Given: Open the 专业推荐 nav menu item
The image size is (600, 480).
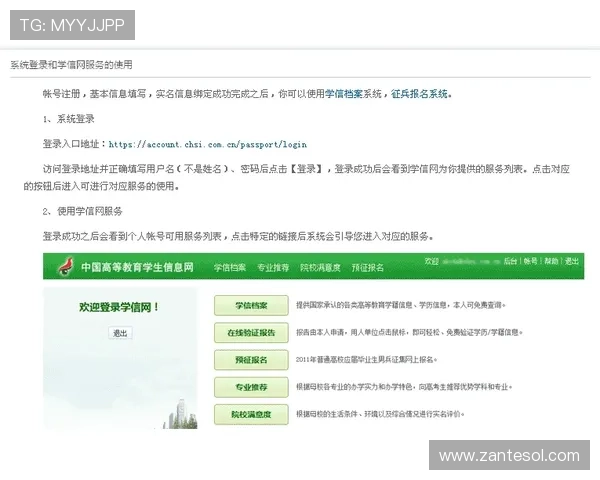Looking at the screenshot, I should point(273,268).
